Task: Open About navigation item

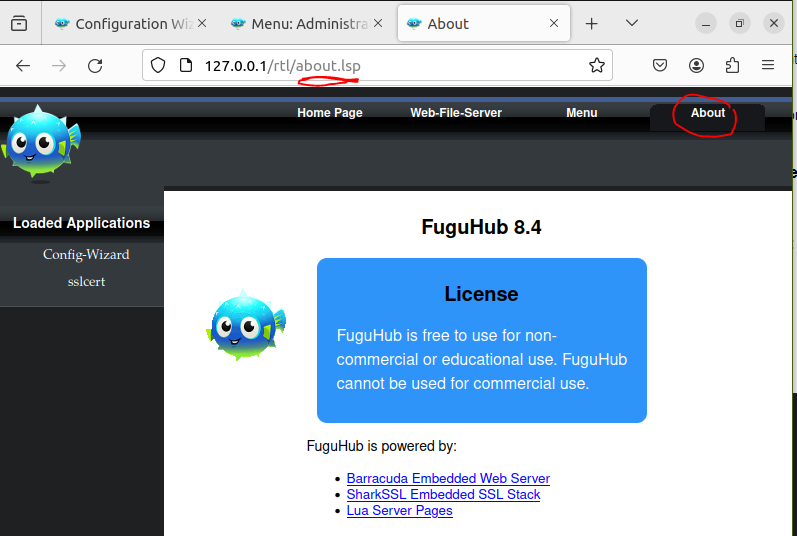Action: click(x=708, y=113)
